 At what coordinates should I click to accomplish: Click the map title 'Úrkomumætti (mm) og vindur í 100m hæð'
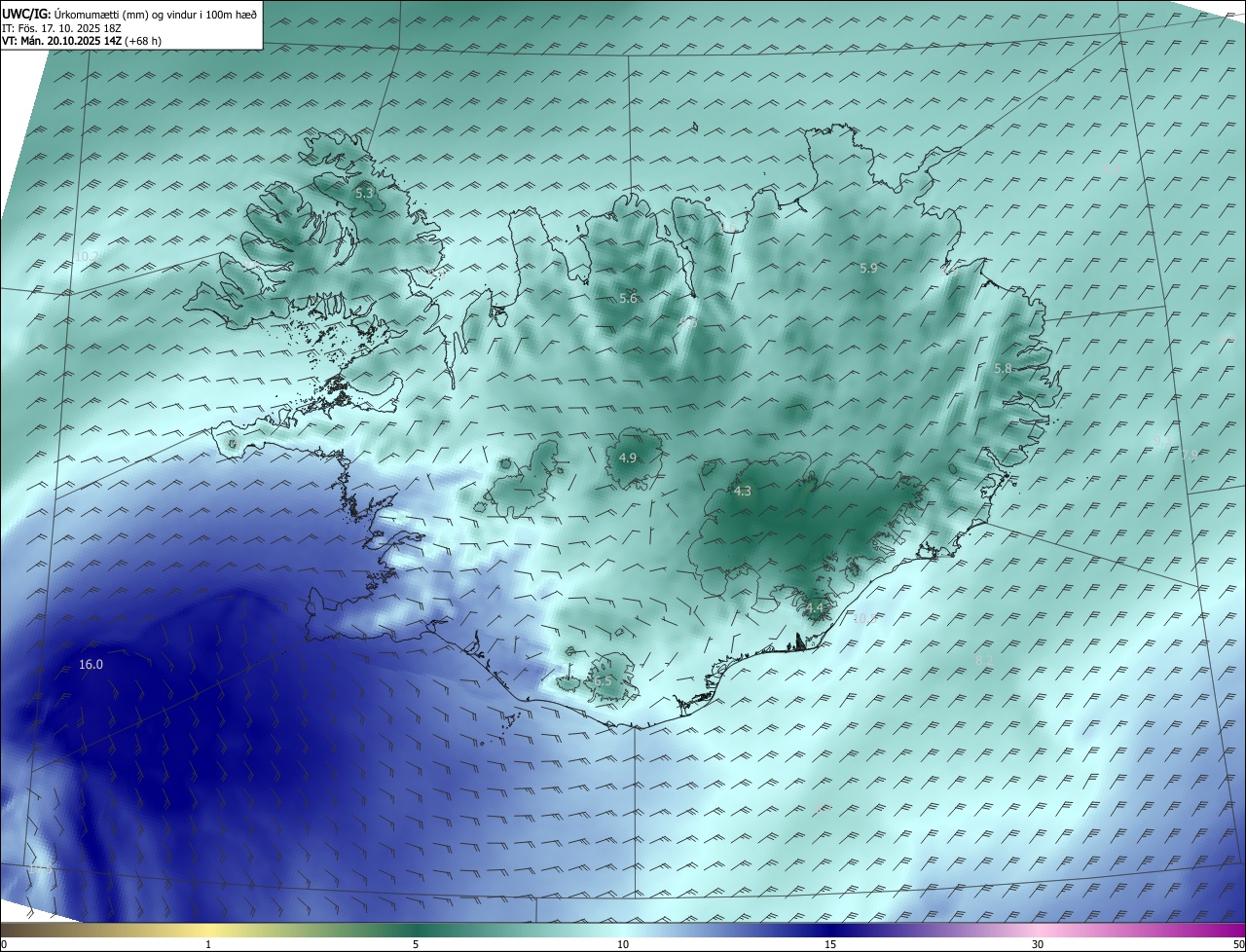pos(156,14)
